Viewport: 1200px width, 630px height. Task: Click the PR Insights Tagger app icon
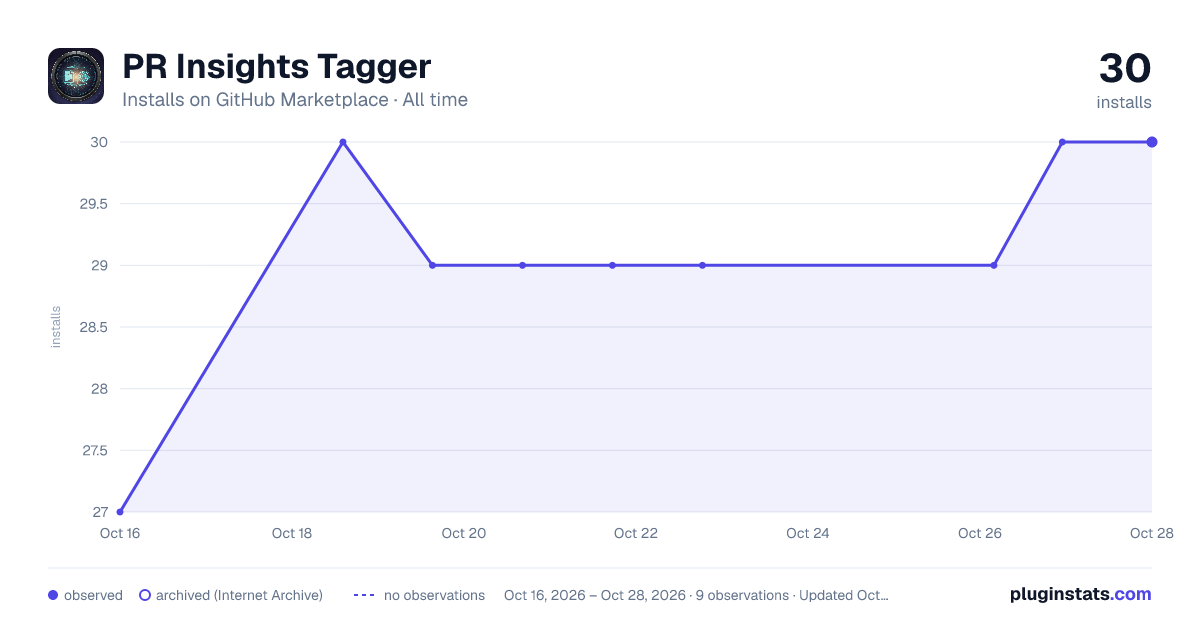point(76,76)
